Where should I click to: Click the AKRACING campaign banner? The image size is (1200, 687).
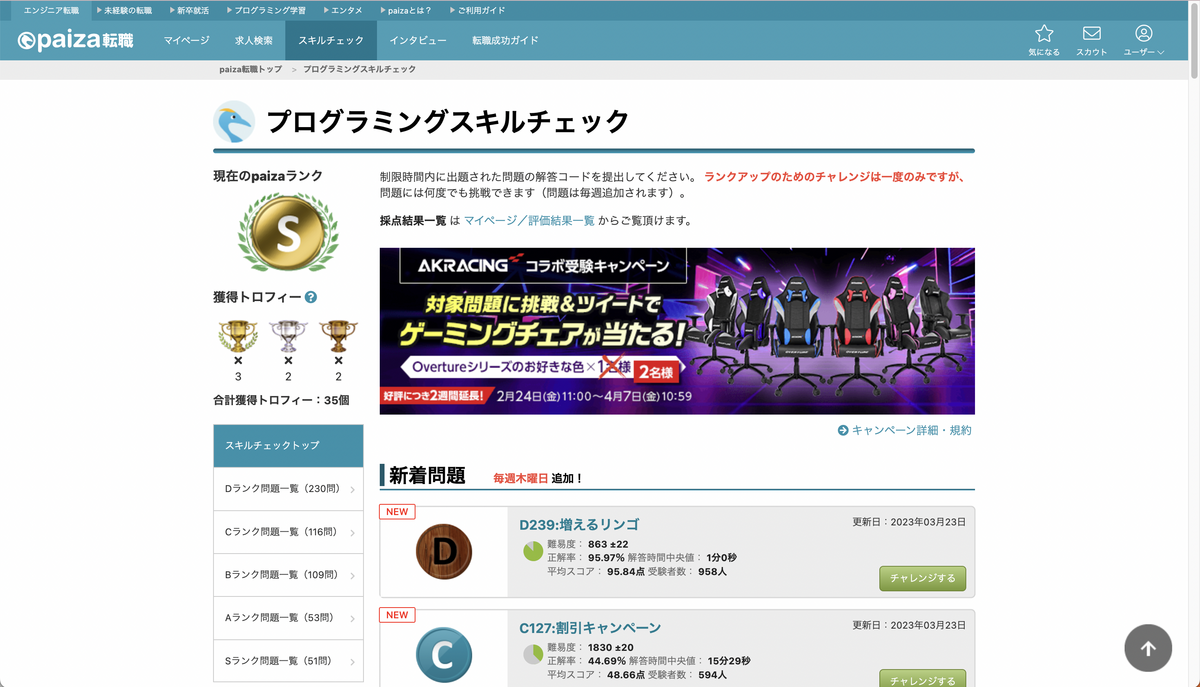click(677, 331)
